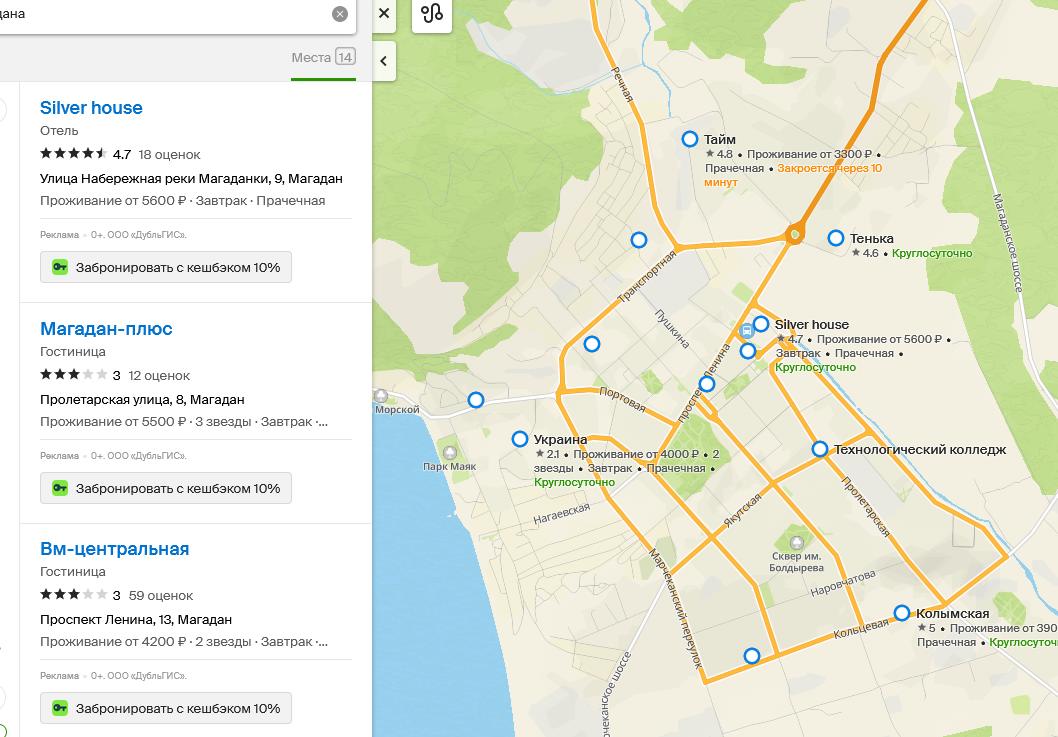Select the Silver house marker on map
The image size is (1058, 737).
pyautogui.click(x=760, y=324)
